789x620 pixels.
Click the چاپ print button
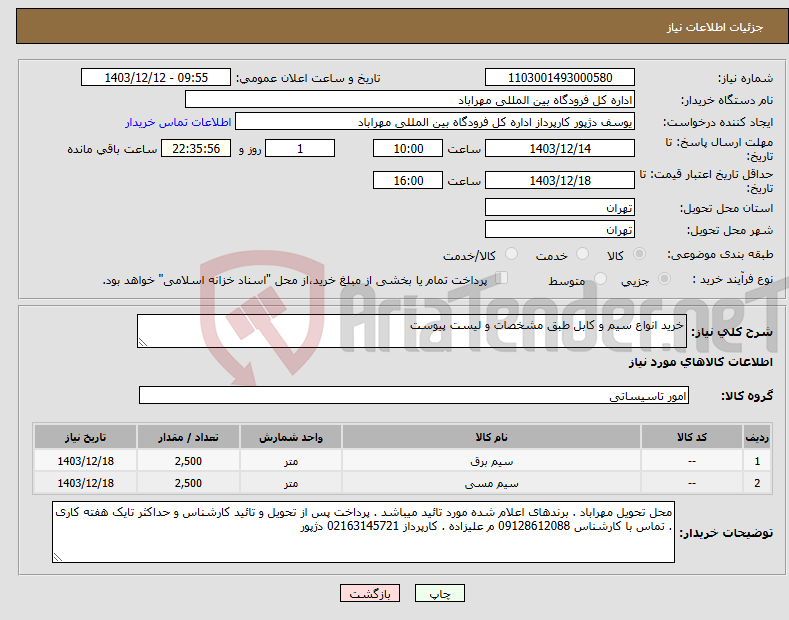[x=440, y=593]
